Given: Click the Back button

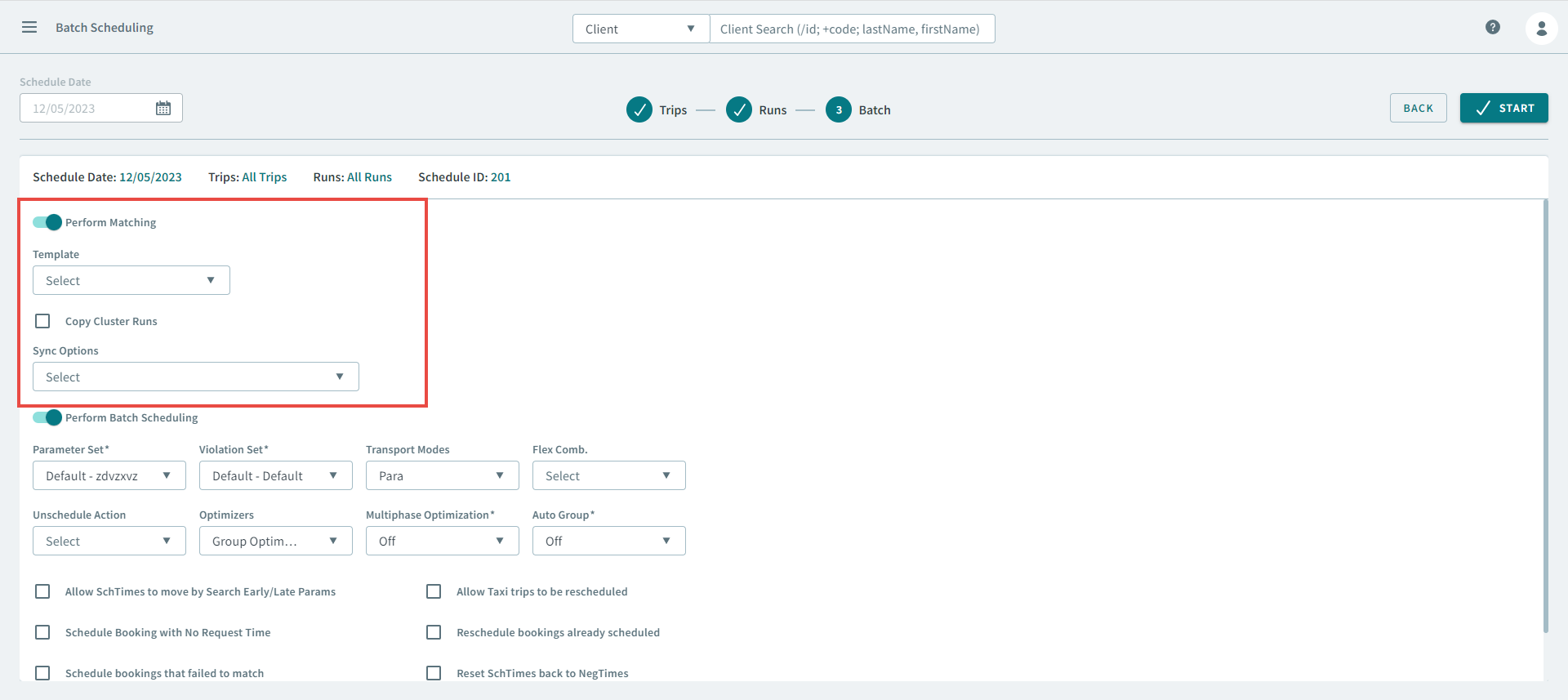Looking at the screenshot, I should point(1418,108).
